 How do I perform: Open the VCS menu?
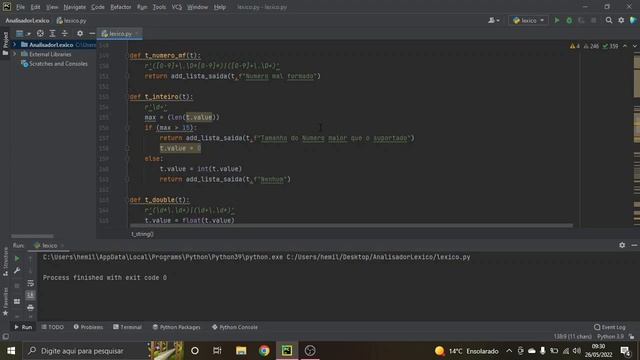(177, 7)
